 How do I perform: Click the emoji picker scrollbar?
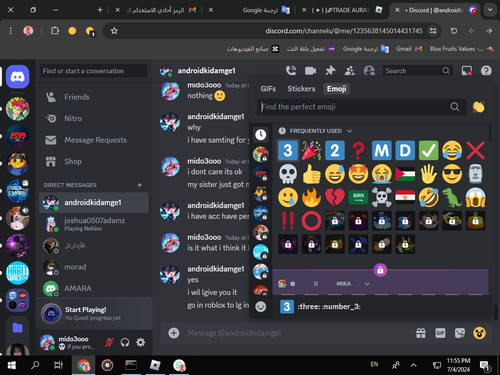pyautogui.click(x=490, y=133)
